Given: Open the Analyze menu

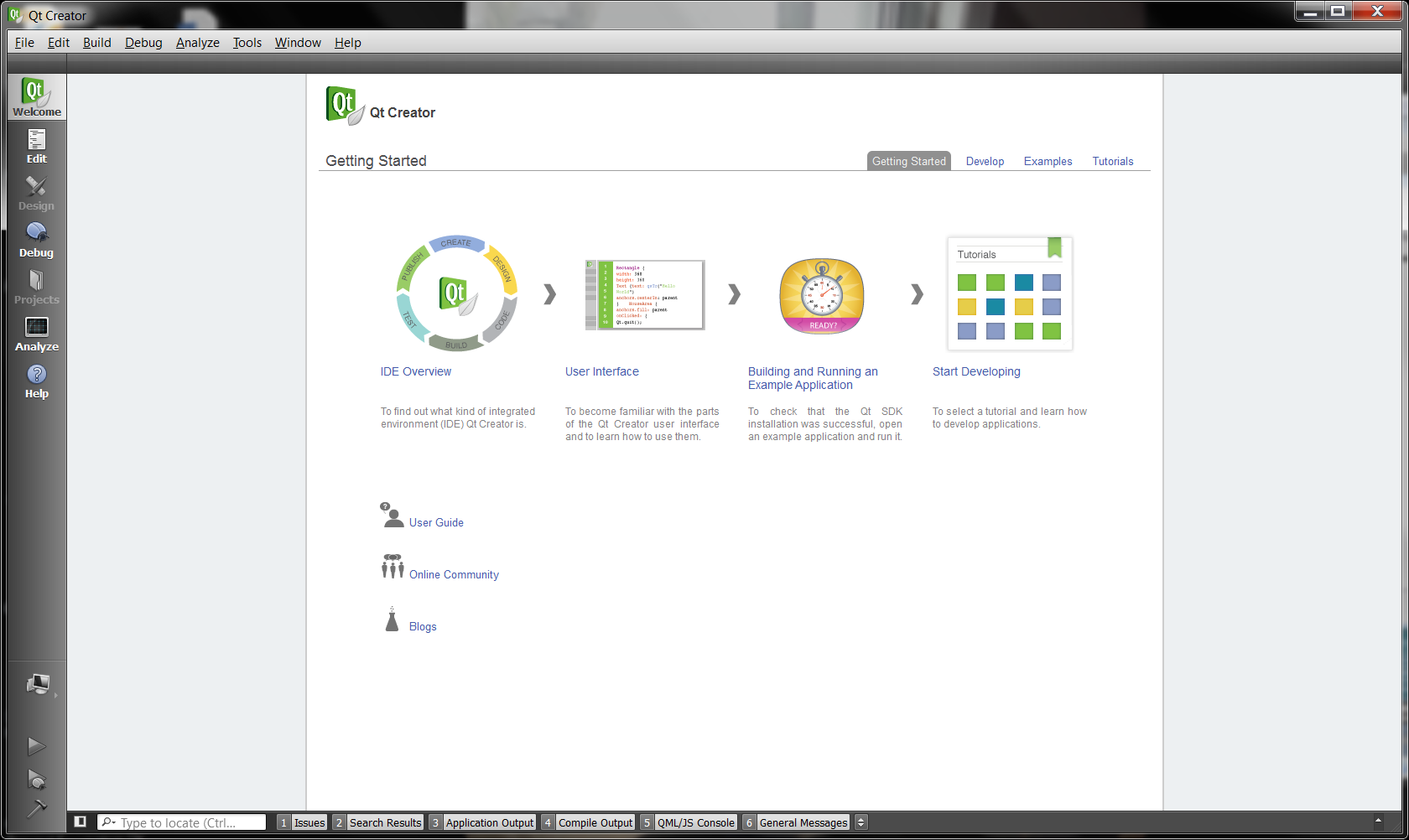Looking at the screenshot, I should (x=198, y=43).
